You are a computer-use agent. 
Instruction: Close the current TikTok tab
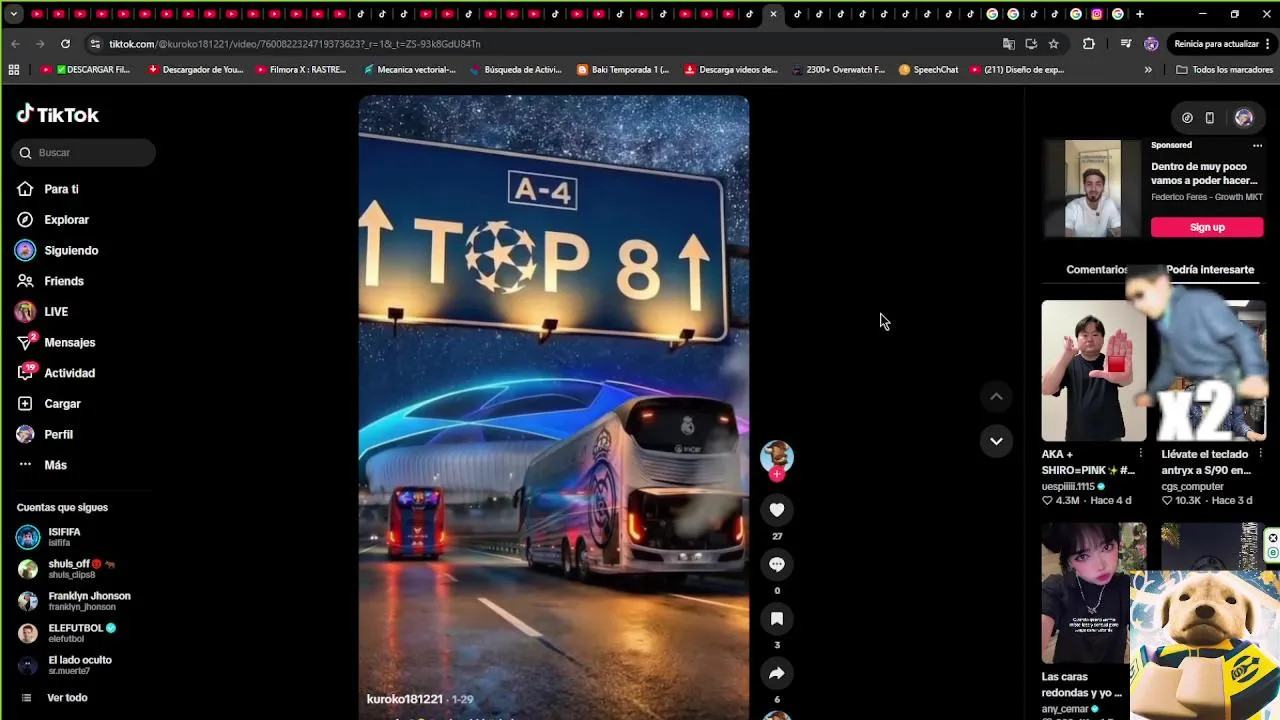773,14
